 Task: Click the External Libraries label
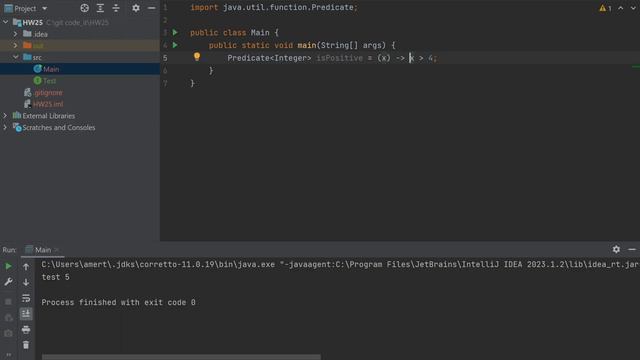(49, 116)
